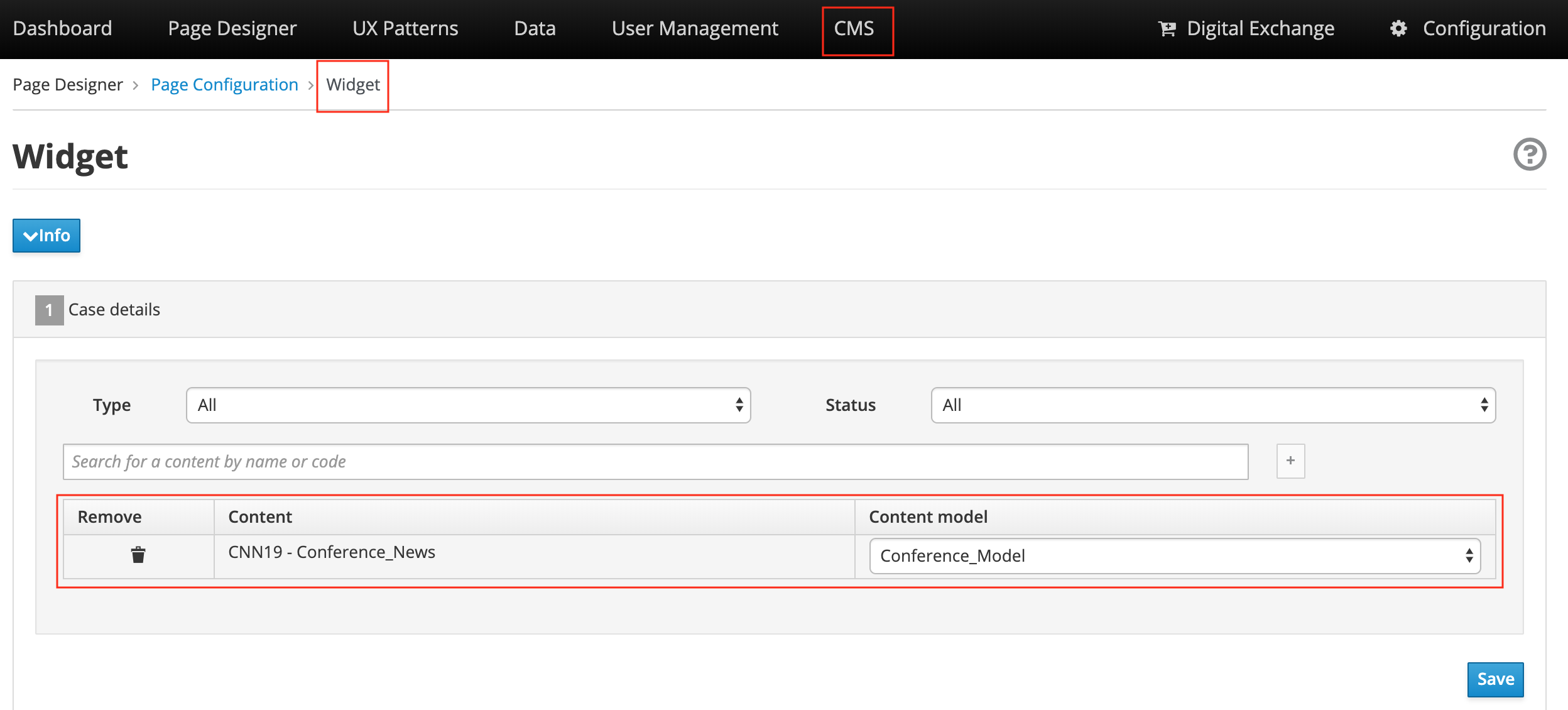Viewport: 1568px width, 710px height.
Task: Open the Data menu
Action: [x=535, y=29]
